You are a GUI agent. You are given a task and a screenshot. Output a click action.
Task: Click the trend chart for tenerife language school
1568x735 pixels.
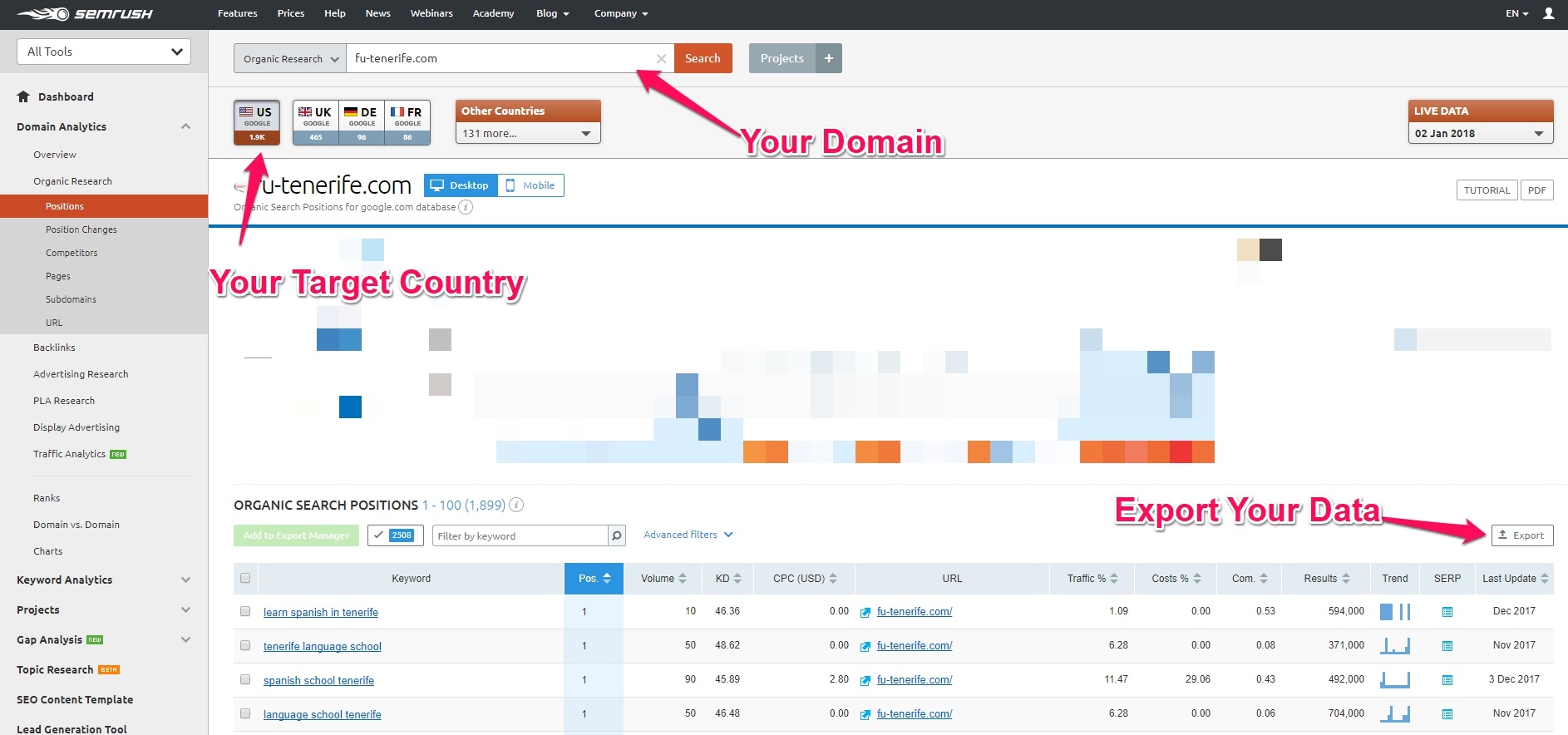tap(1395, 646)
